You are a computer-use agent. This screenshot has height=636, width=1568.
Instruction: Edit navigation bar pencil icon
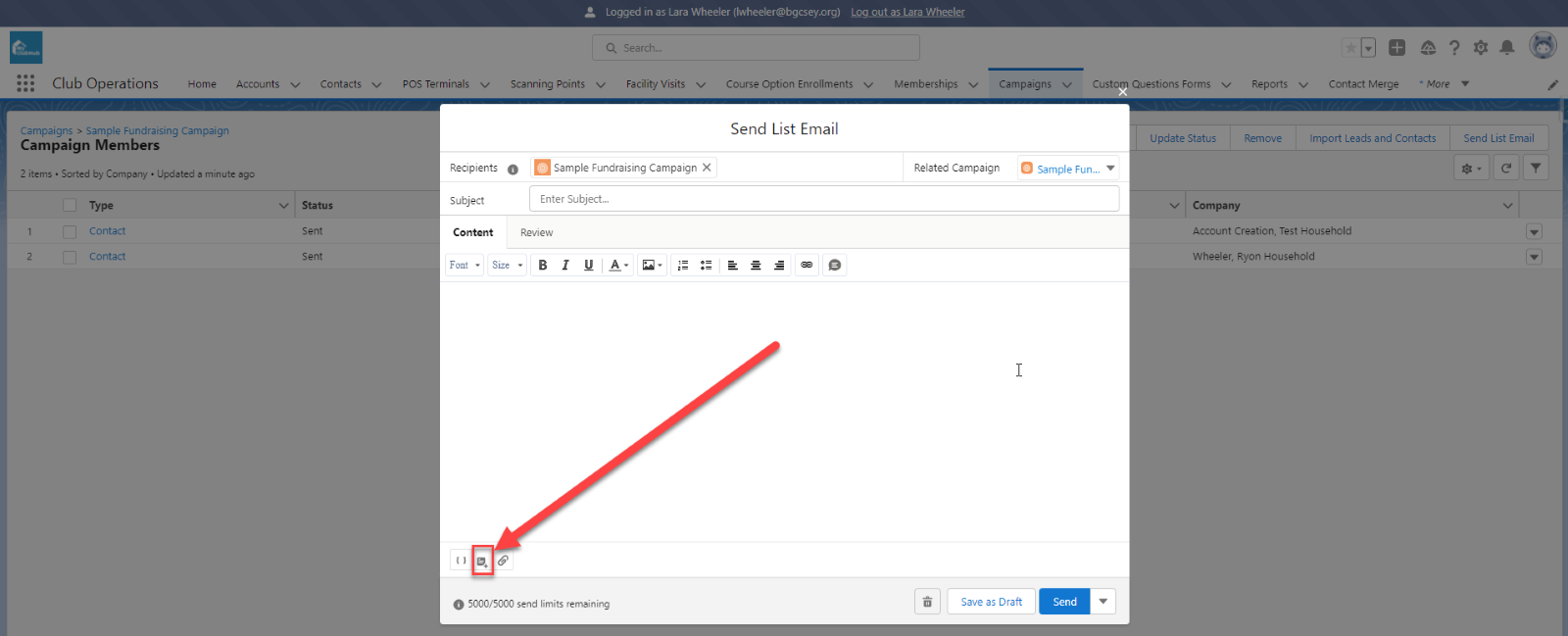(x=1552, y=84)
